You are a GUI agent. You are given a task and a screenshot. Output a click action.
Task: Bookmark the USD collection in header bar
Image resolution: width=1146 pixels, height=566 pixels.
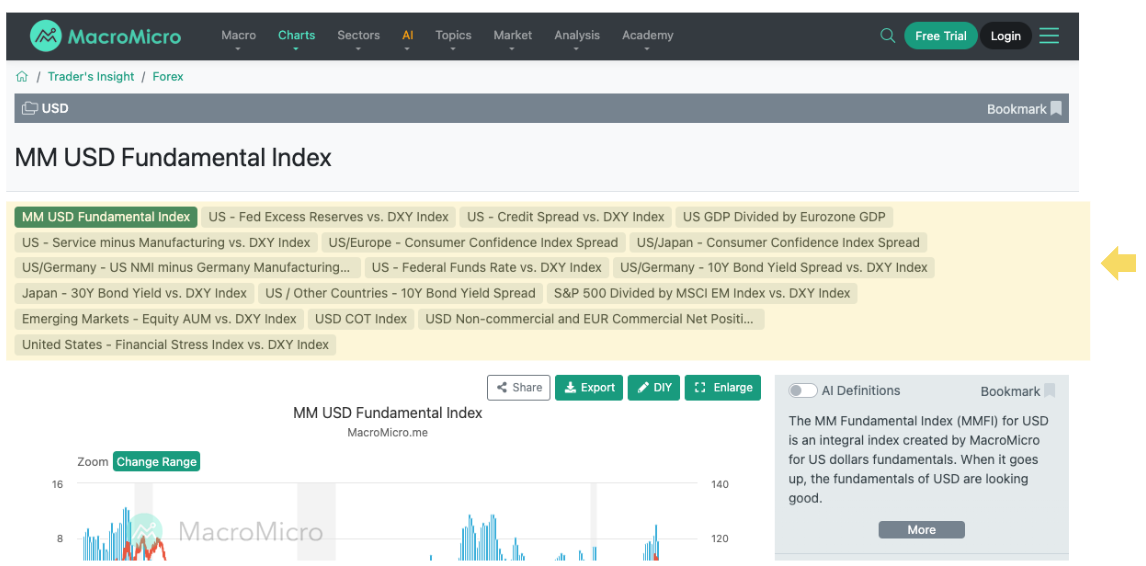pyautogui.click(x=1025, y=109)
